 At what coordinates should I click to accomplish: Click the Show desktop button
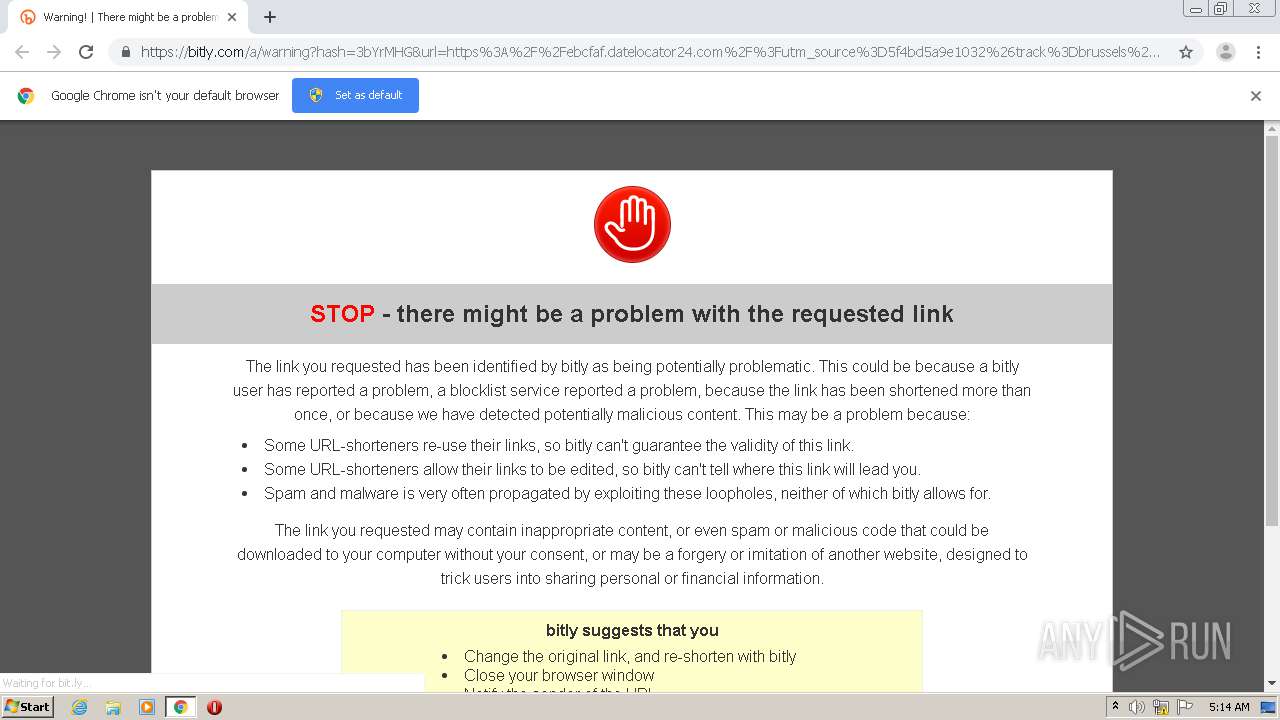pyautogui.click(x=1269, y=707)
